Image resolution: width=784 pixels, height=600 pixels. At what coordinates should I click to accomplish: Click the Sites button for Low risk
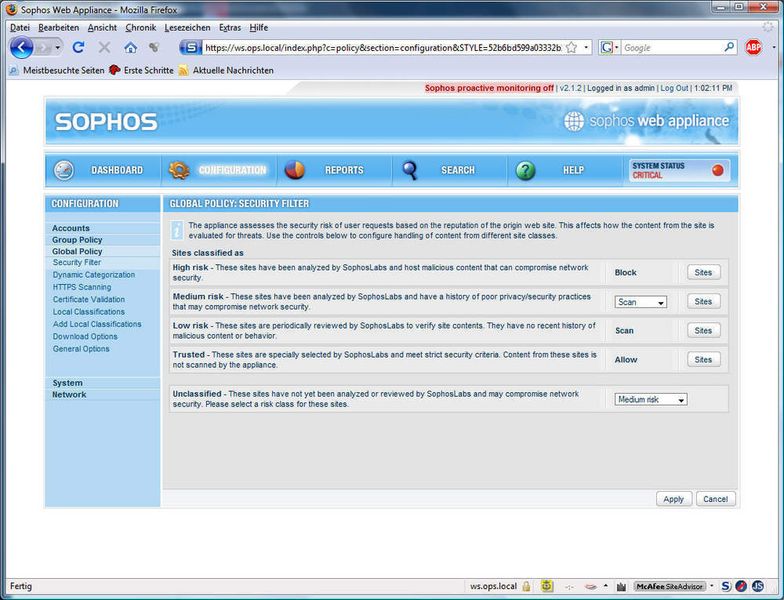703,330
